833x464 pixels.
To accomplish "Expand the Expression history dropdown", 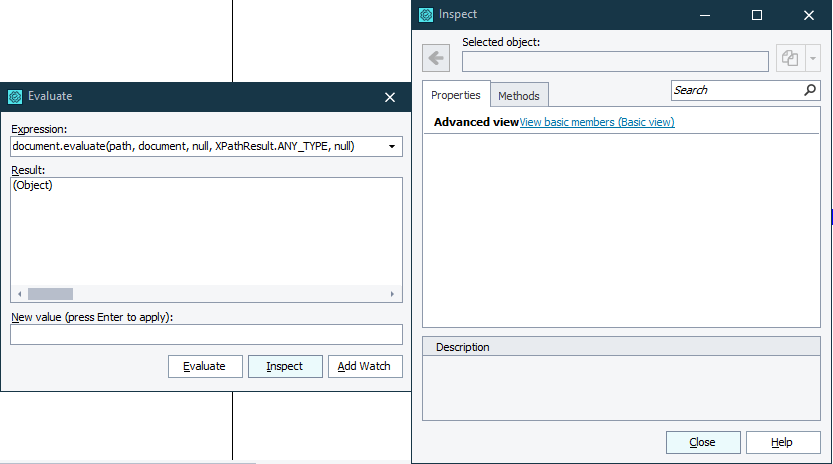I will pos(391,147).
